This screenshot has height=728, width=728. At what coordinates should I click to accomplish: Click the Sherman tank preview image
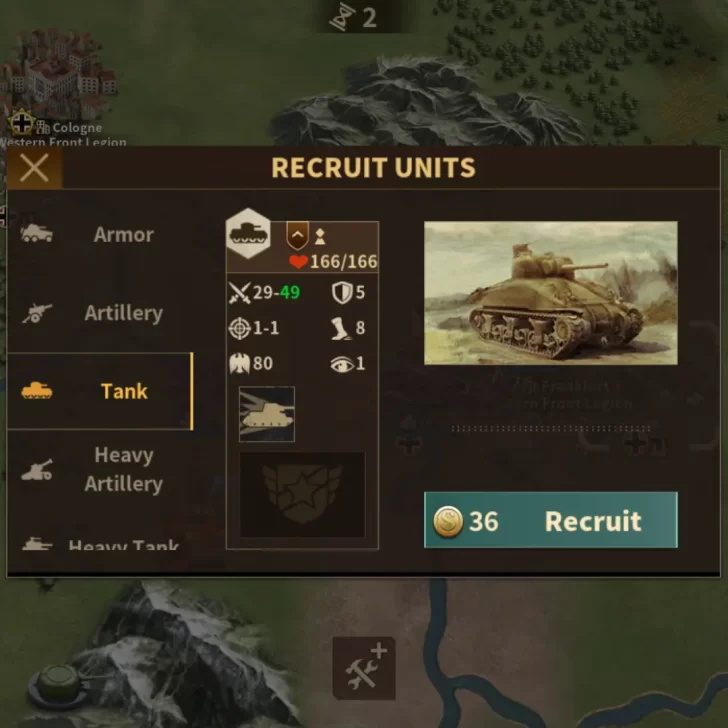(551, 293)
